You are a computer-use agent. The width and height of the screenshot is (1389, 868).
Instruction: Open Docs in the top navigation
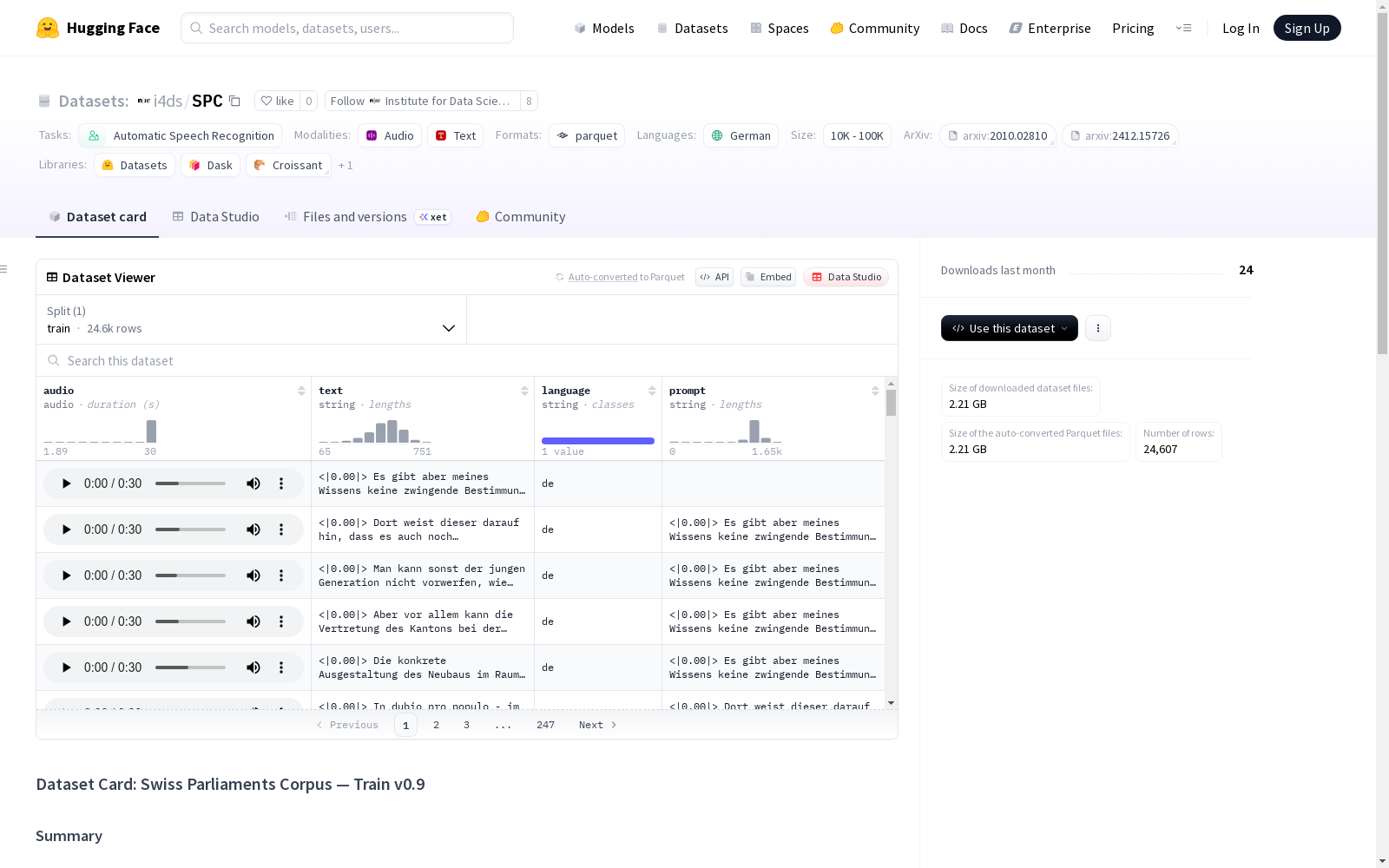964,28
